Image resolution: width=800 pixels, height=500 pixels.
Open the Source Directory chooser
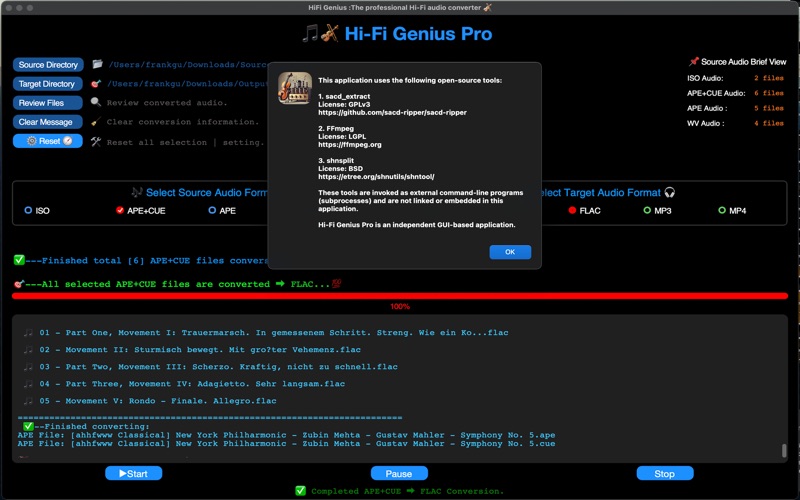click(x=48, y=65)
